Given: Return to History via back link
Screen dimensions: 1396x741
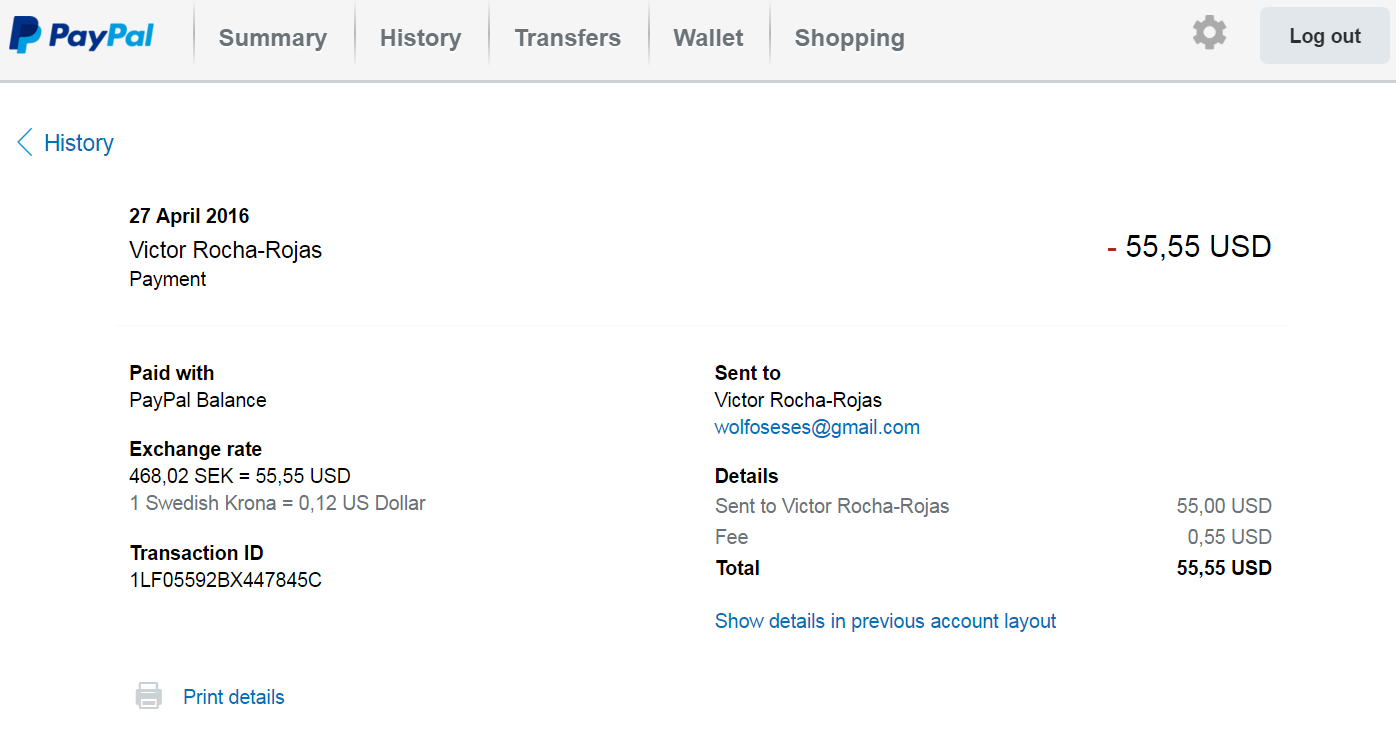Looking at the screenshot, I should tap(79, 143).
